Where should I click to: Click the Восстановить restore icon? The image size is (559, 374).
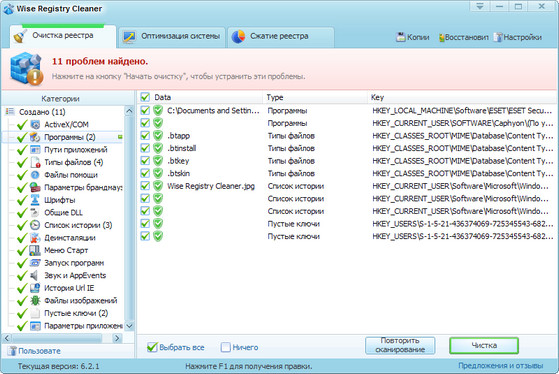click(x=441, y=37)
